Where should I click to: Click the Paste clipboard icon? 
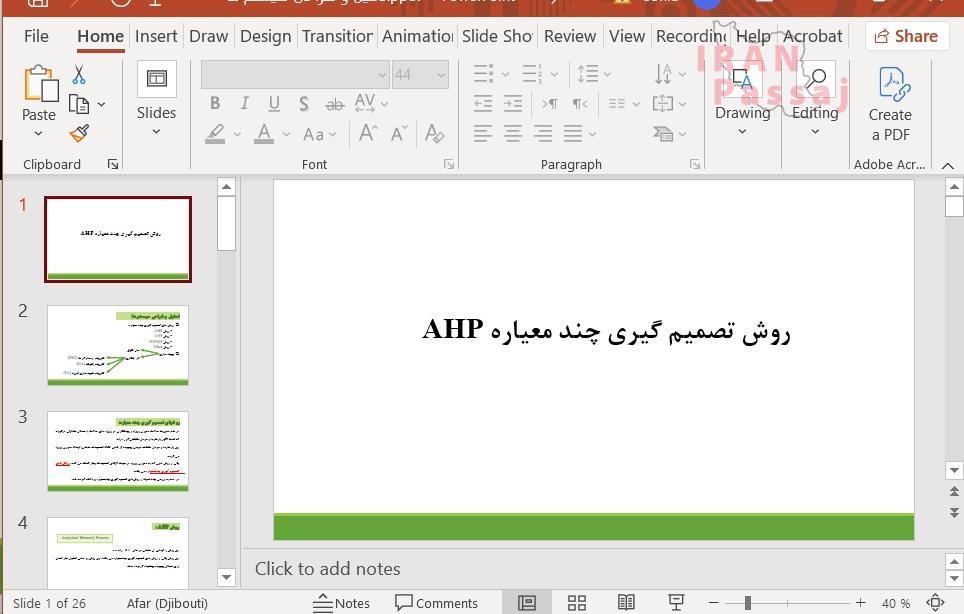[x=41, y=83]
